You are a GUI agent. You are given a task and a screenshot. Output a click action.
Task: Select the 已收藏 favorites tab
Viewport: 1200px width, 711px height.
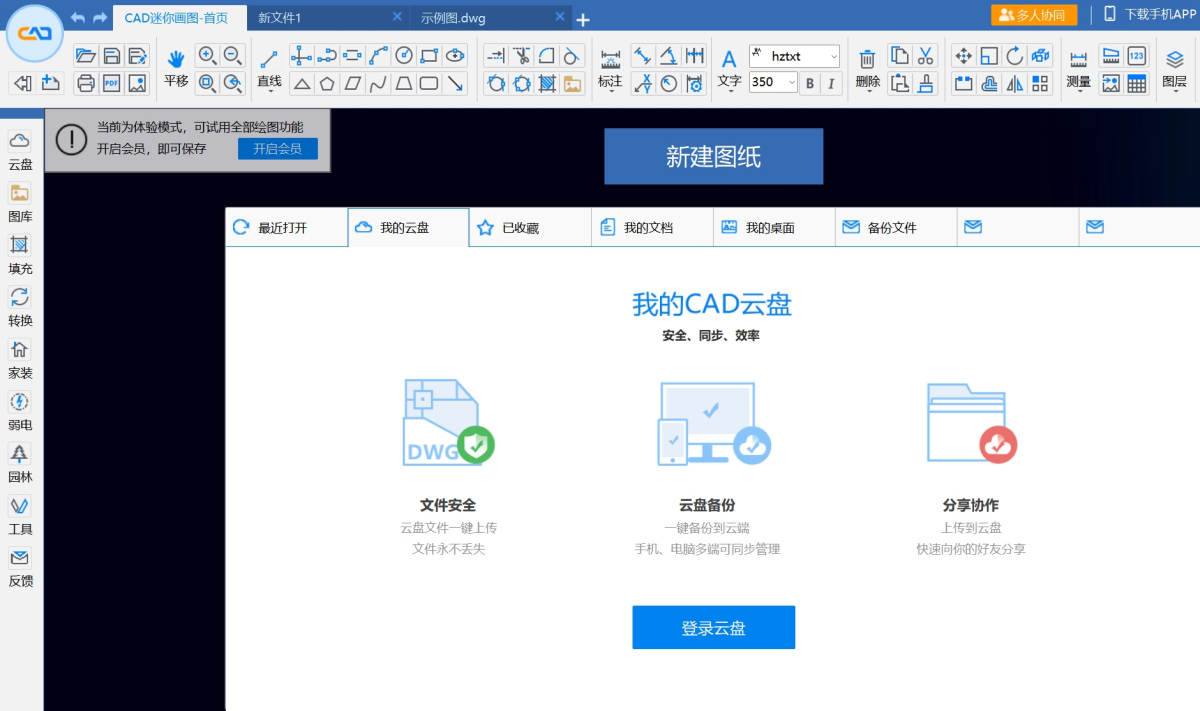520,228
